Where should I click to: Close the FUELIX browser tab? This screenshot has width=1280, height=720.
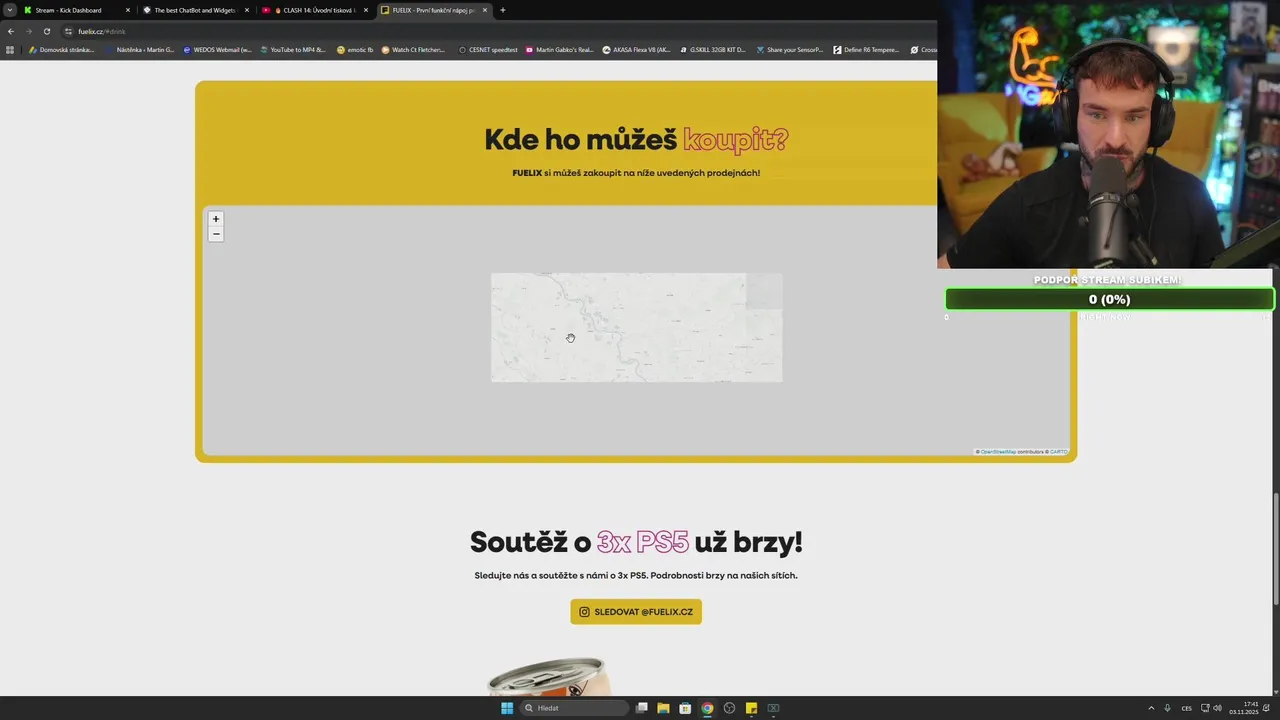click(x=485, y=10)
